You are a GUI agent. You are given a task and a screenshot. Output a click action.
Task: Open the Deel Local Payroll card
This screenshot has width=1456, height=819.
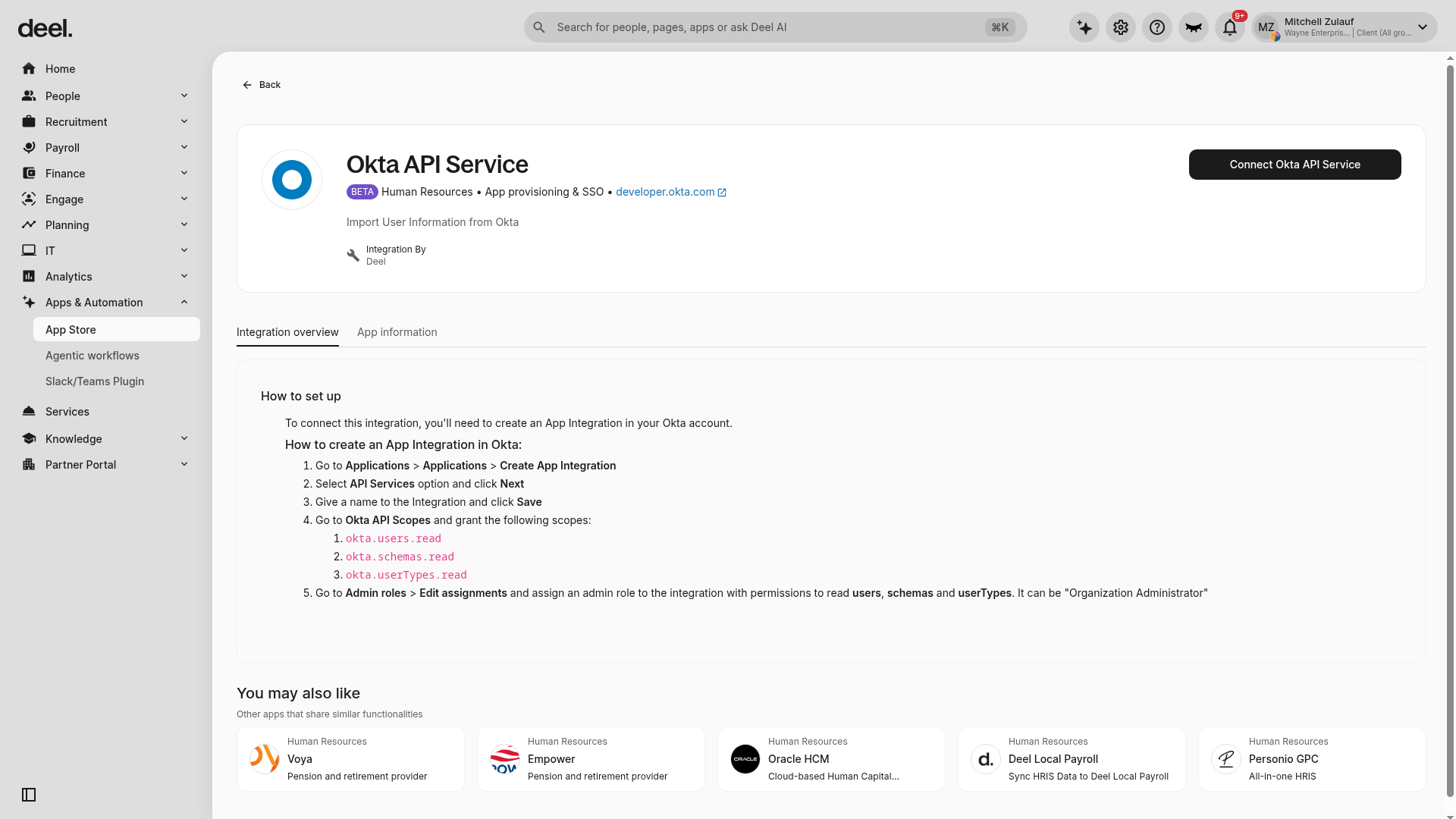[x=1072, y=759]
